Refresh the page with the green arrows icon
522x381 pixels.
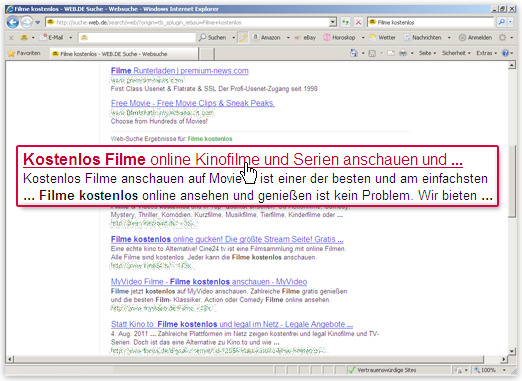(x=346, y=22)
